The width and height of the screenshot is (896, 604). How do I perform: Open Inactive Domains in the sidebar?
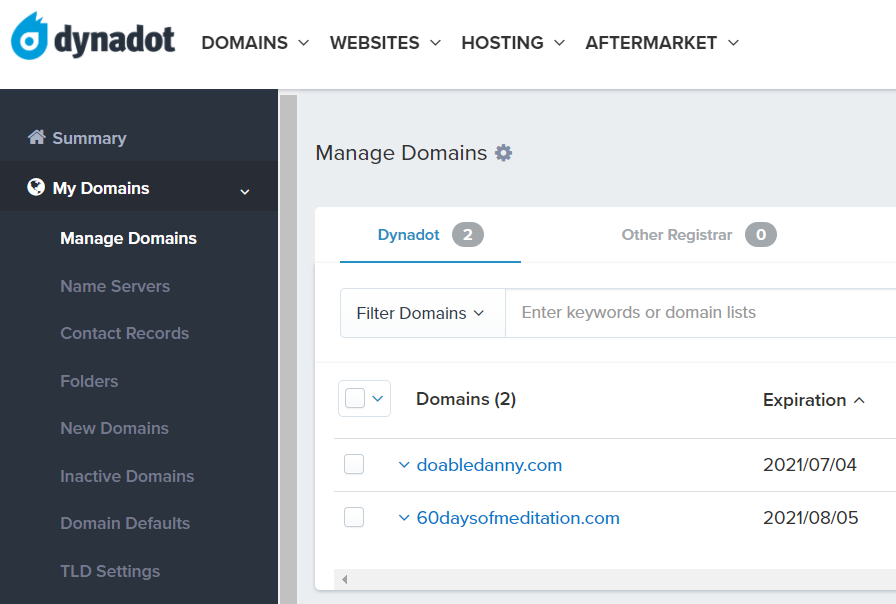click(127, 476)
